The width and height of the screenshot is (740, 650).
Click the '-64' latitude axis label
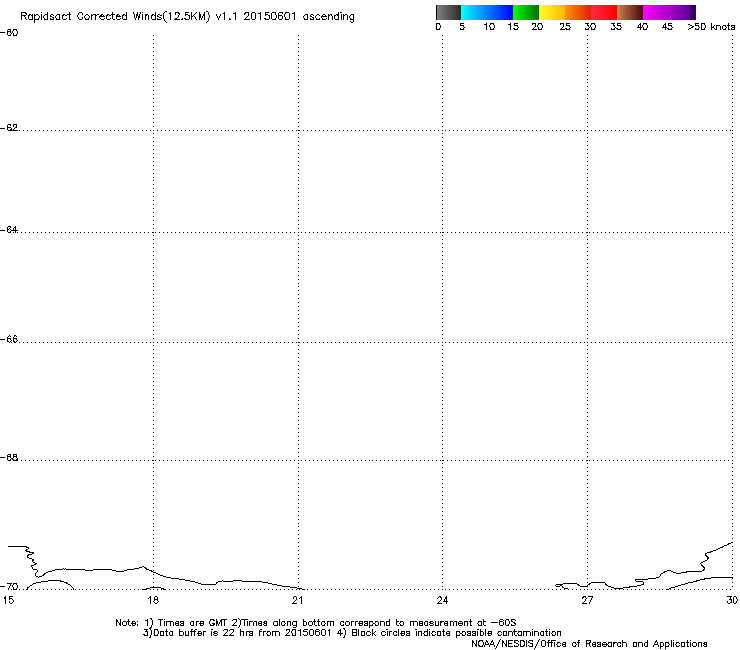click(9, 230)
